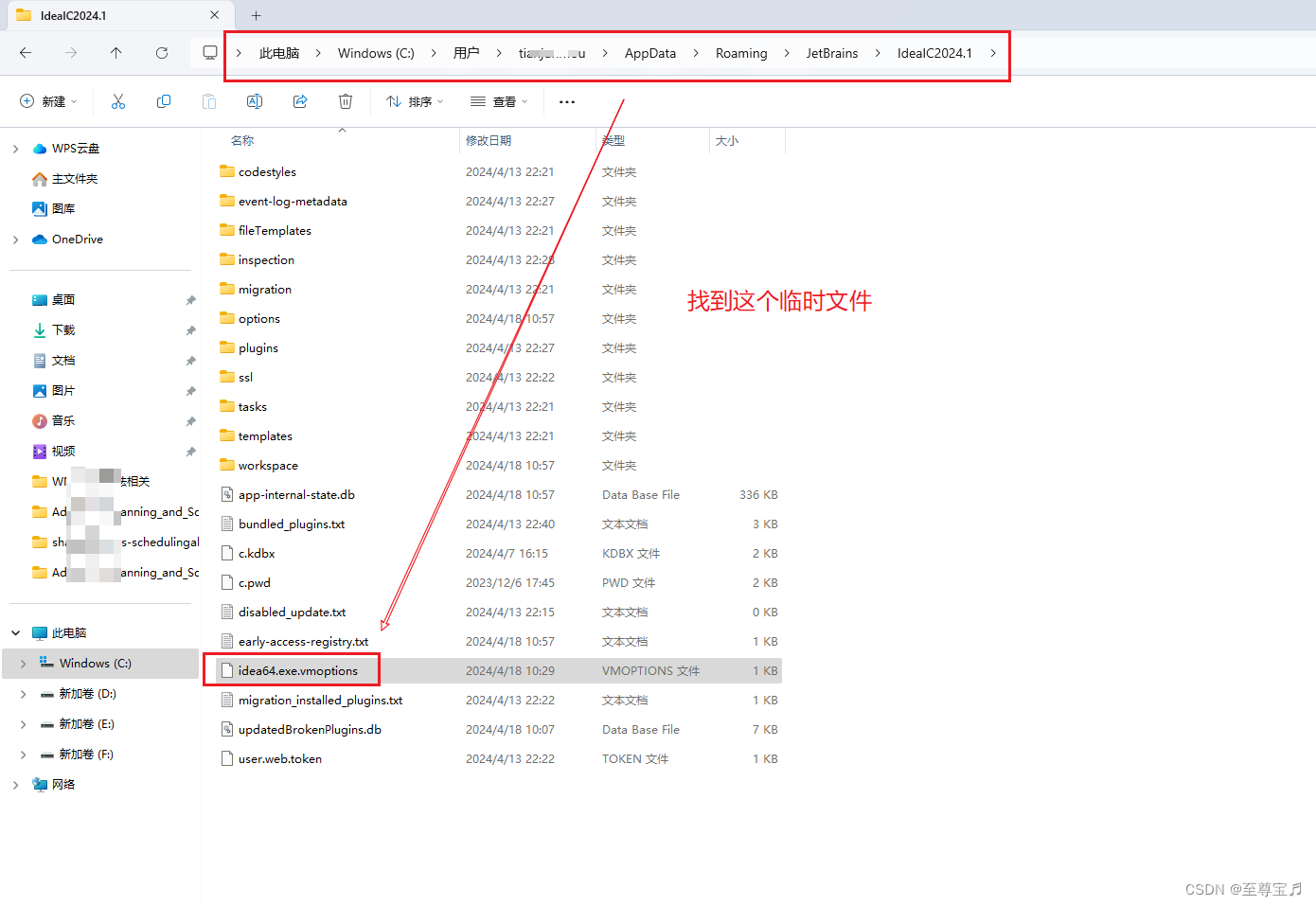Select the codestyles folder
Viewport: 1316px width, 906px height.
pyautogui.click(x=267, y=172)
